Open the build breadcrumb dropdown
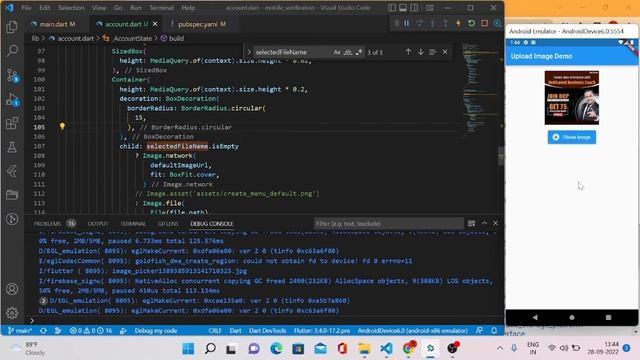 [172, 38]
